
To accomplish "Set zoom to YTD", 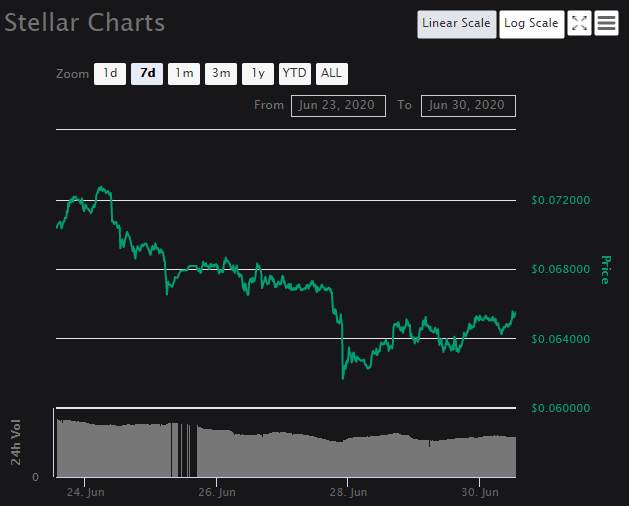I will pyautogui.click(x=295, y=74).
